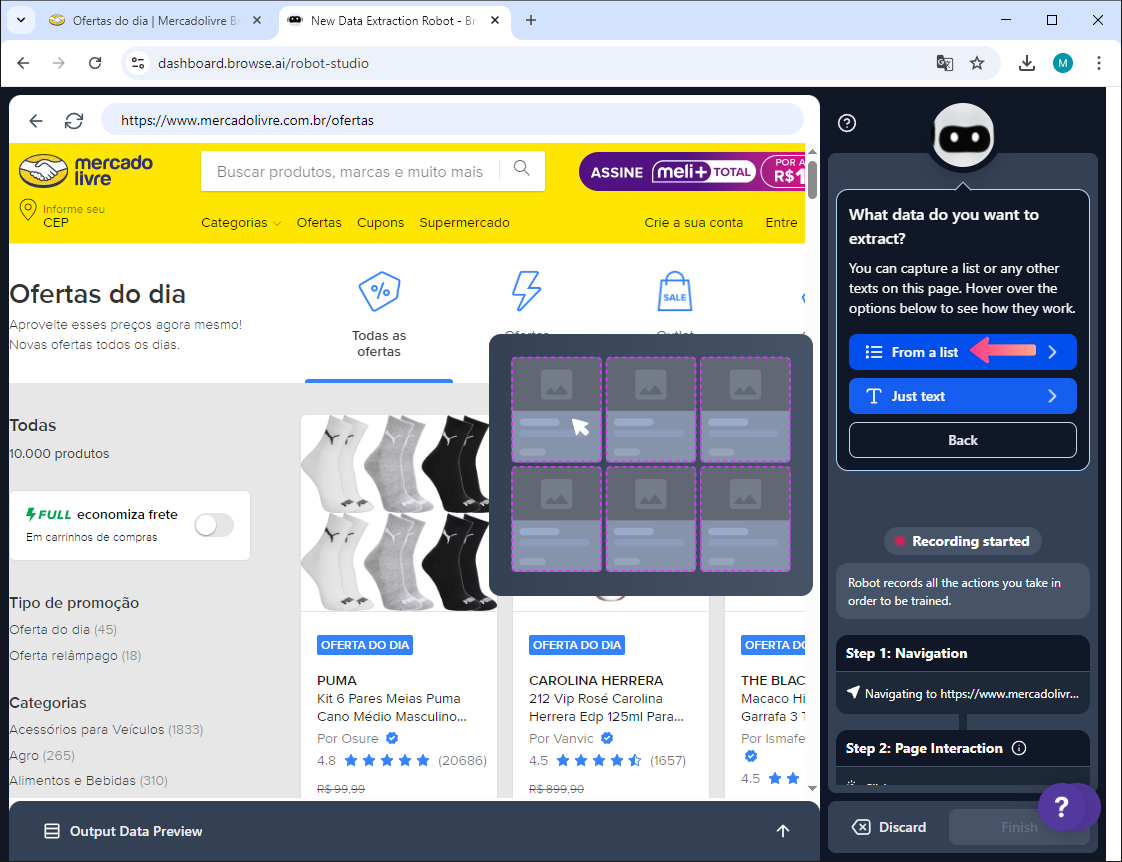Click the Por Vanvic seller text
Viewport: 1122px width, 862px height.
pos(561,738)
